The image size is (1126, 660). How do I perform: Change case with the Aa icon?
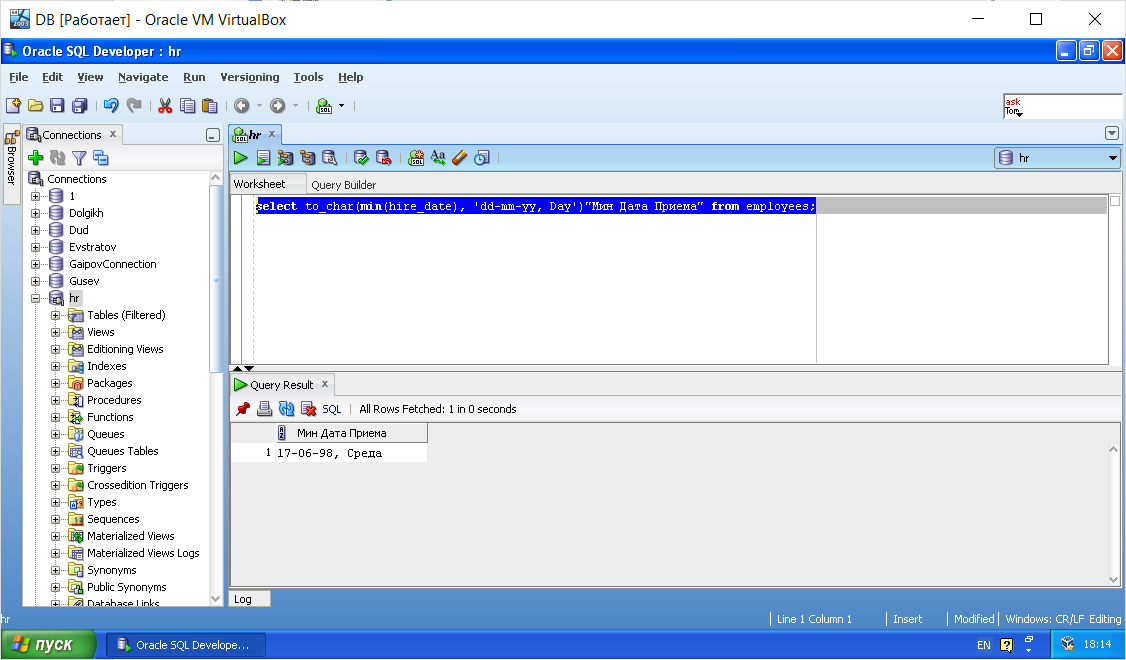(438, 158)
